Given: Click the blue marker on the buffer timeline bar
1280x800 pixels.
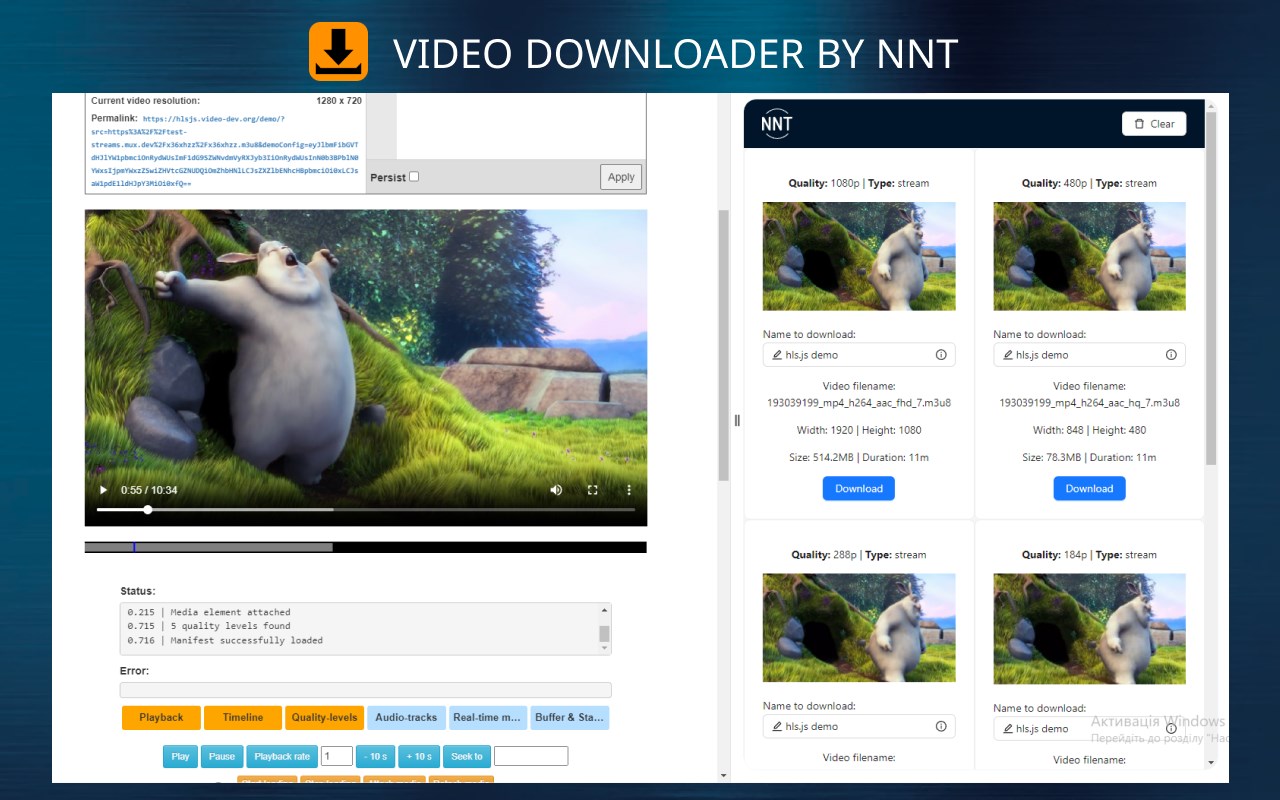Looking at the screenshot, I should click(134, 547).
